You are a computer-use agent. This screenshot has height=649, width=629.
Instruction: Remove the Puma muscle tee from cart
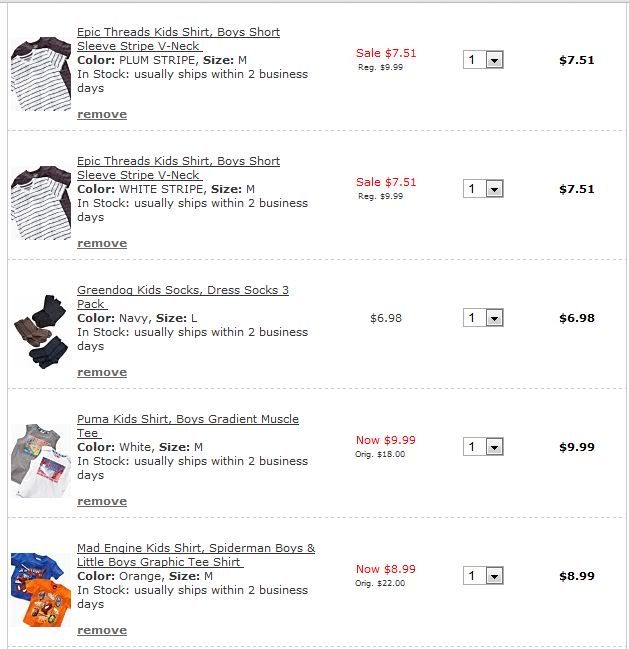(102, 501)
